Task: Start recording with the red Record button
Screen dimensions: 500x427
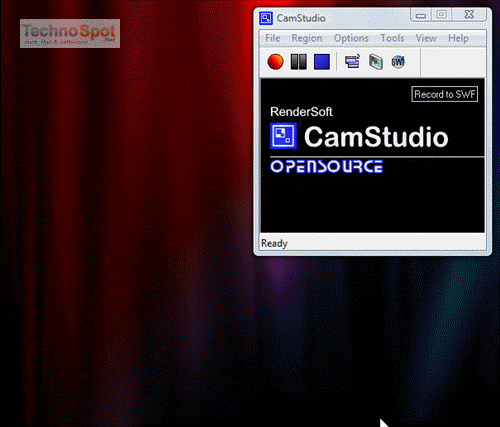Action: click(x=275, y=62)
